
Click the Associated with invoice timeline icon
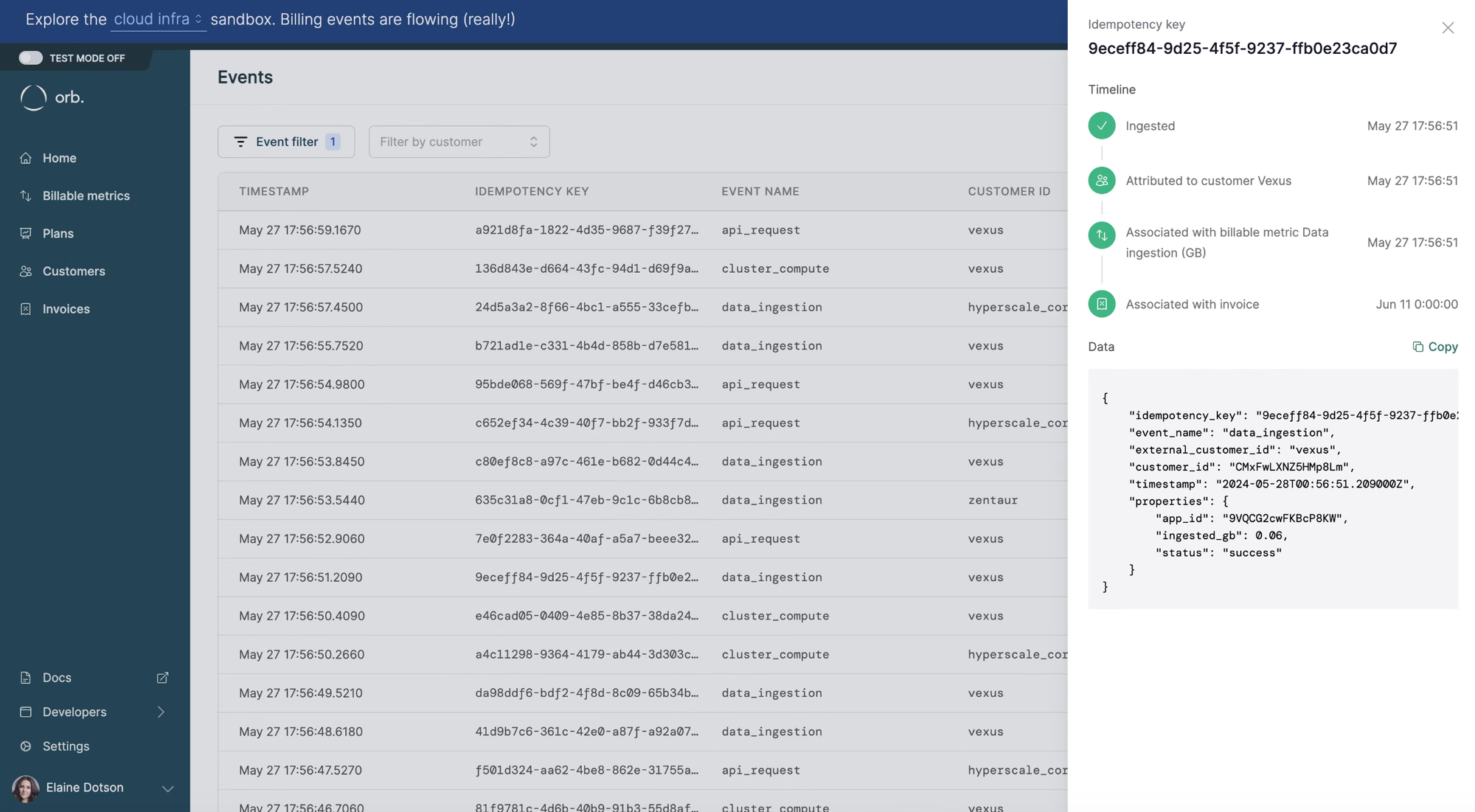[x=1101, y=304]
